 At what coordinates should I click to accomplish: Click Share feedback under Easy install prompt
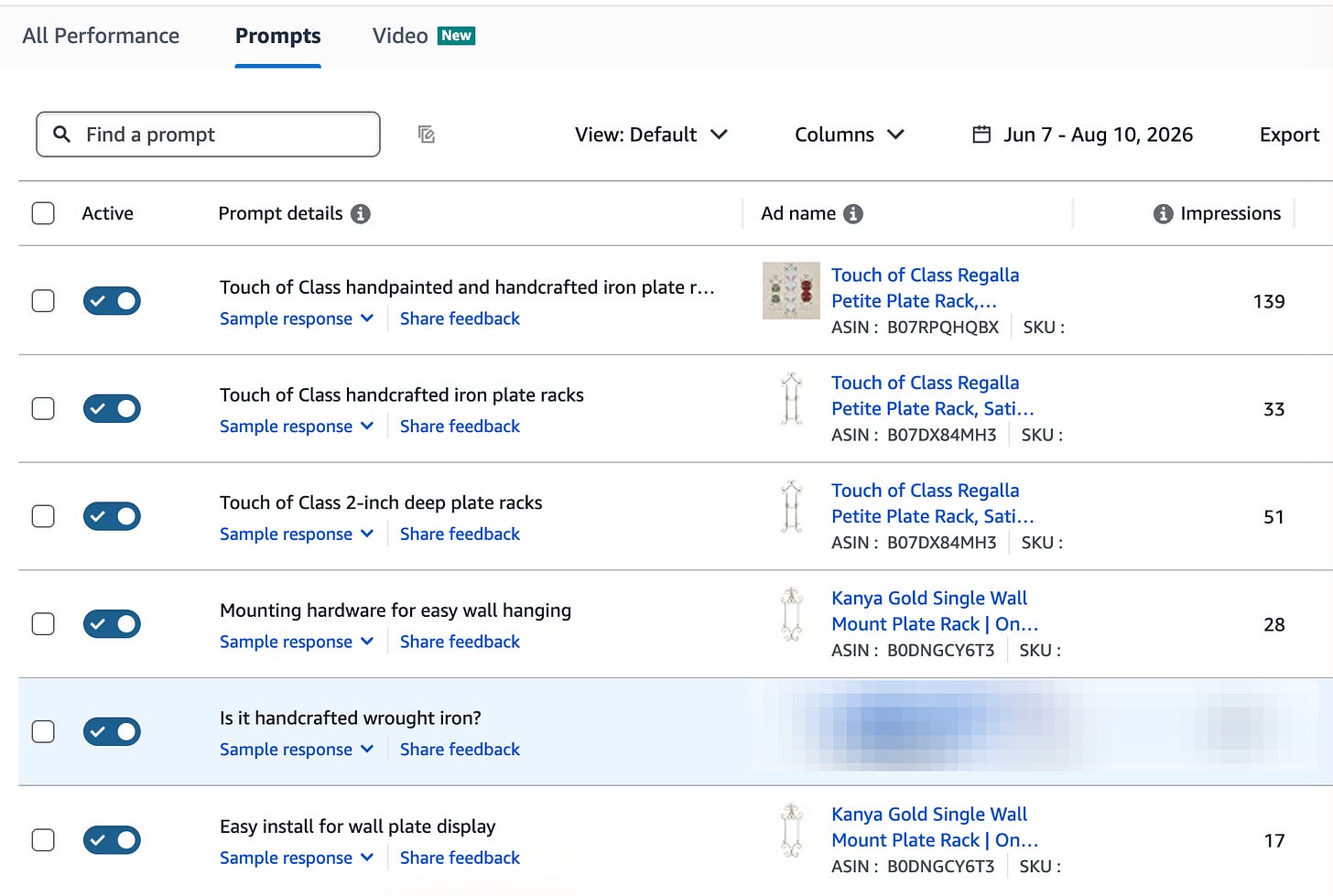[x=460, y=858]
